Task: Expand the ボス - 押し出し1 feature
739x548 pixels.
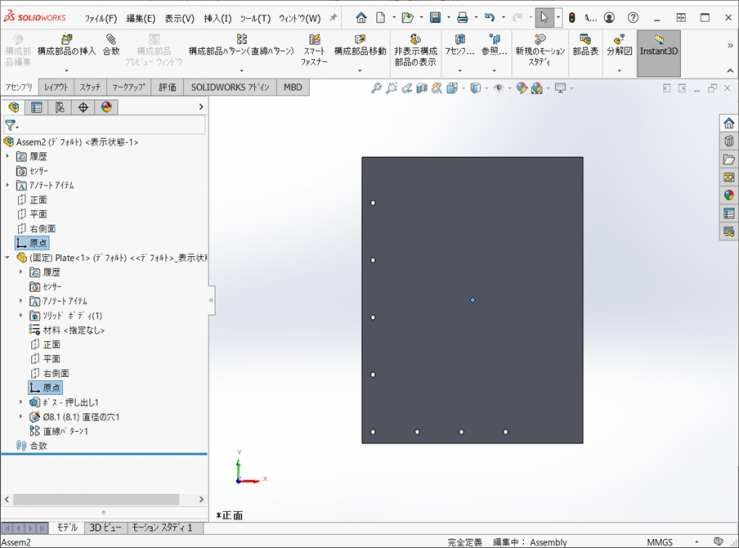Action: pyautogui.click(x=21, y=402)
